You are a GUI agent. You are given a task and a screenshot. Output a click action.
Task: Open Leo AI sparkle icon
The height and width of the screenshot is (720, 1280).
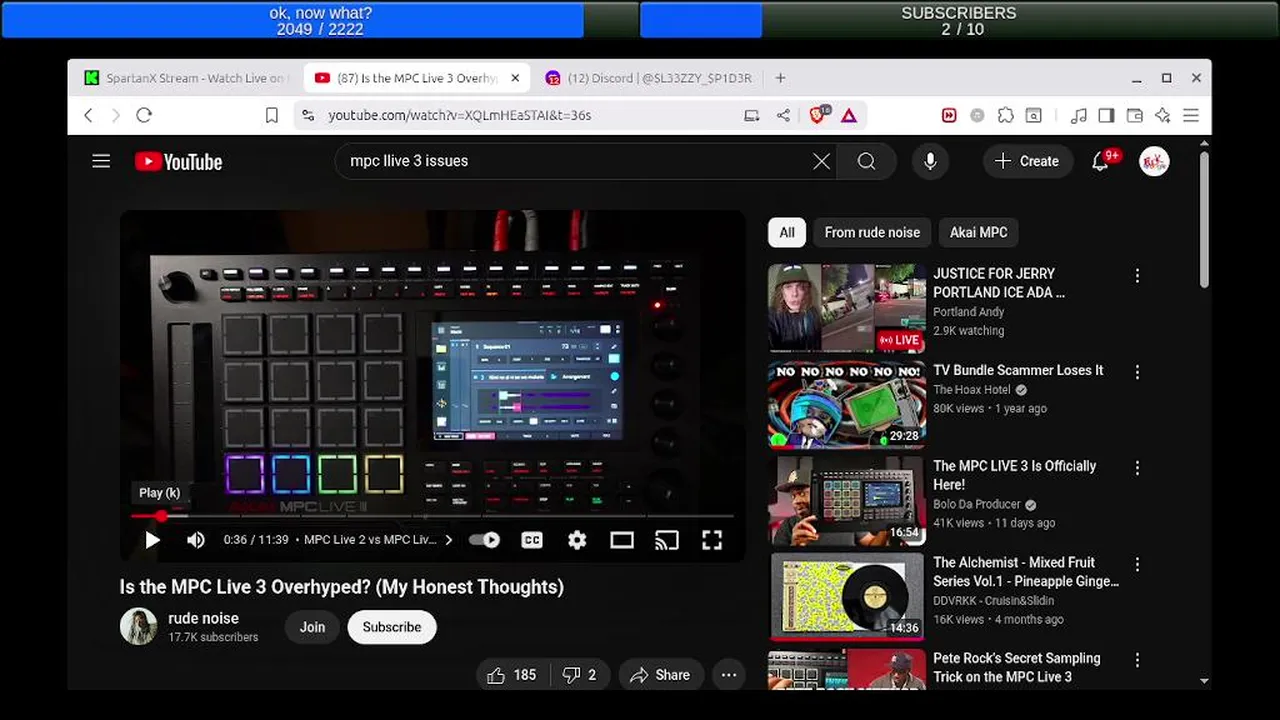coord(1162,115)
